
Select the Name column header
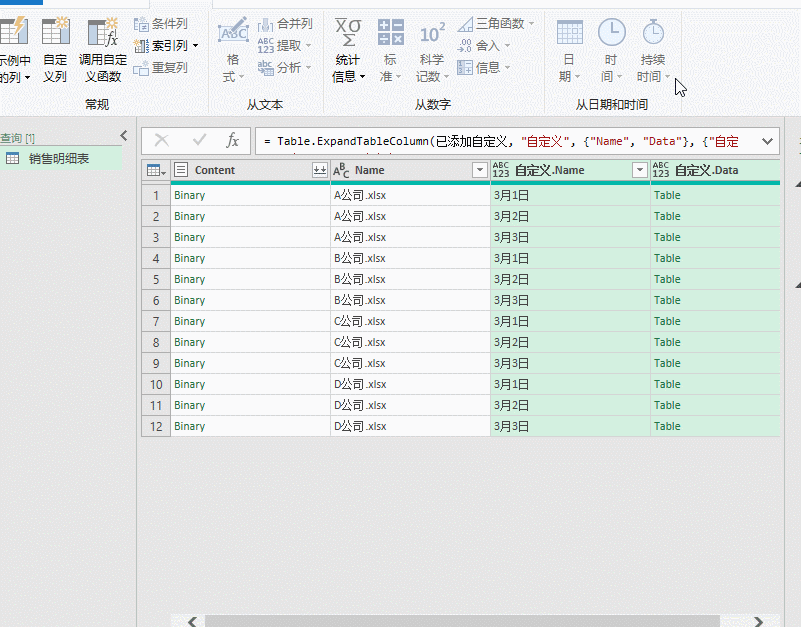click(x=370, y=170)
